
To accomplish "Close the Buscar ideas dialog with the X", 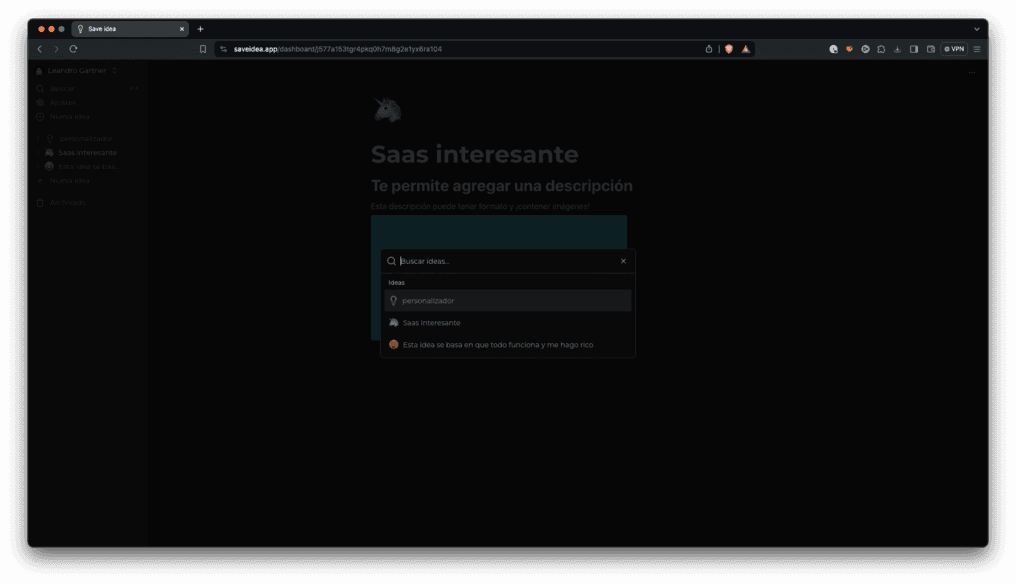I will point(622,260).
